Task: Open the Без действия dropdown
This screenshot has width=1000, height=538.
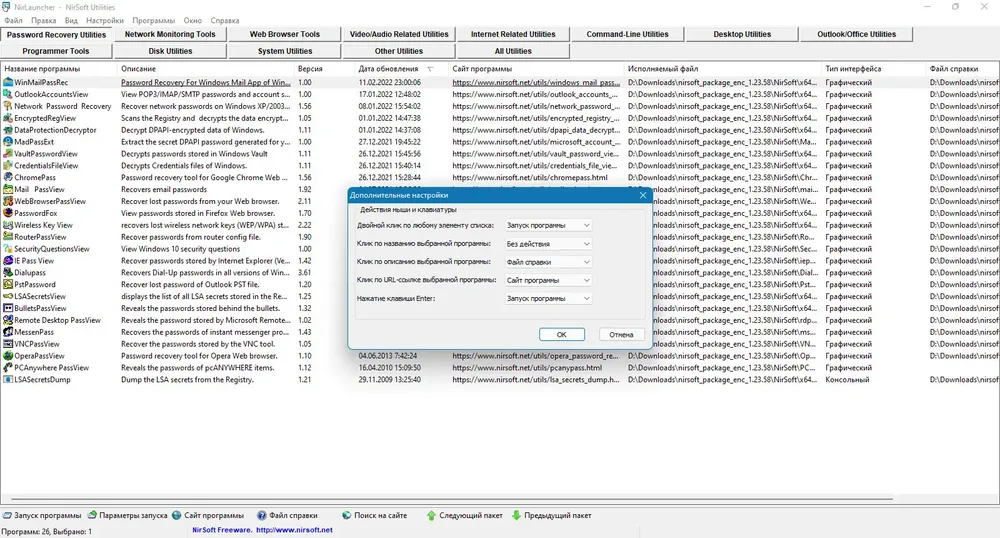Action: 548,244
